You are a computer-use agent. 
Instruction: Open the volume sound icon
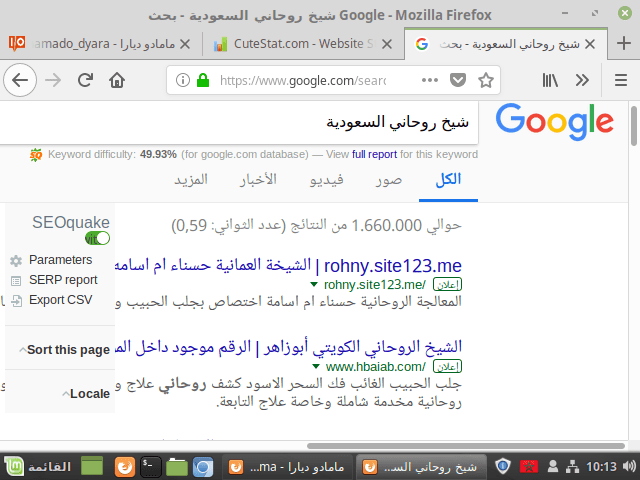click(629, 466)
